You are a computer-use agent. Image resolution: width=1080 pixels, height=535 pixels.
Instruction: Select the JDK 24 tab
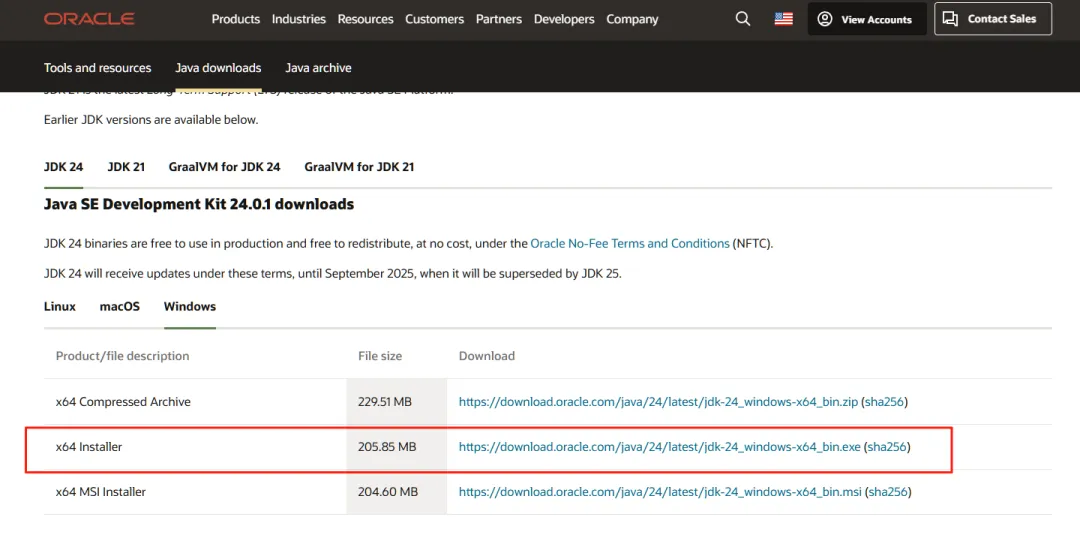[x=63, y=167]
